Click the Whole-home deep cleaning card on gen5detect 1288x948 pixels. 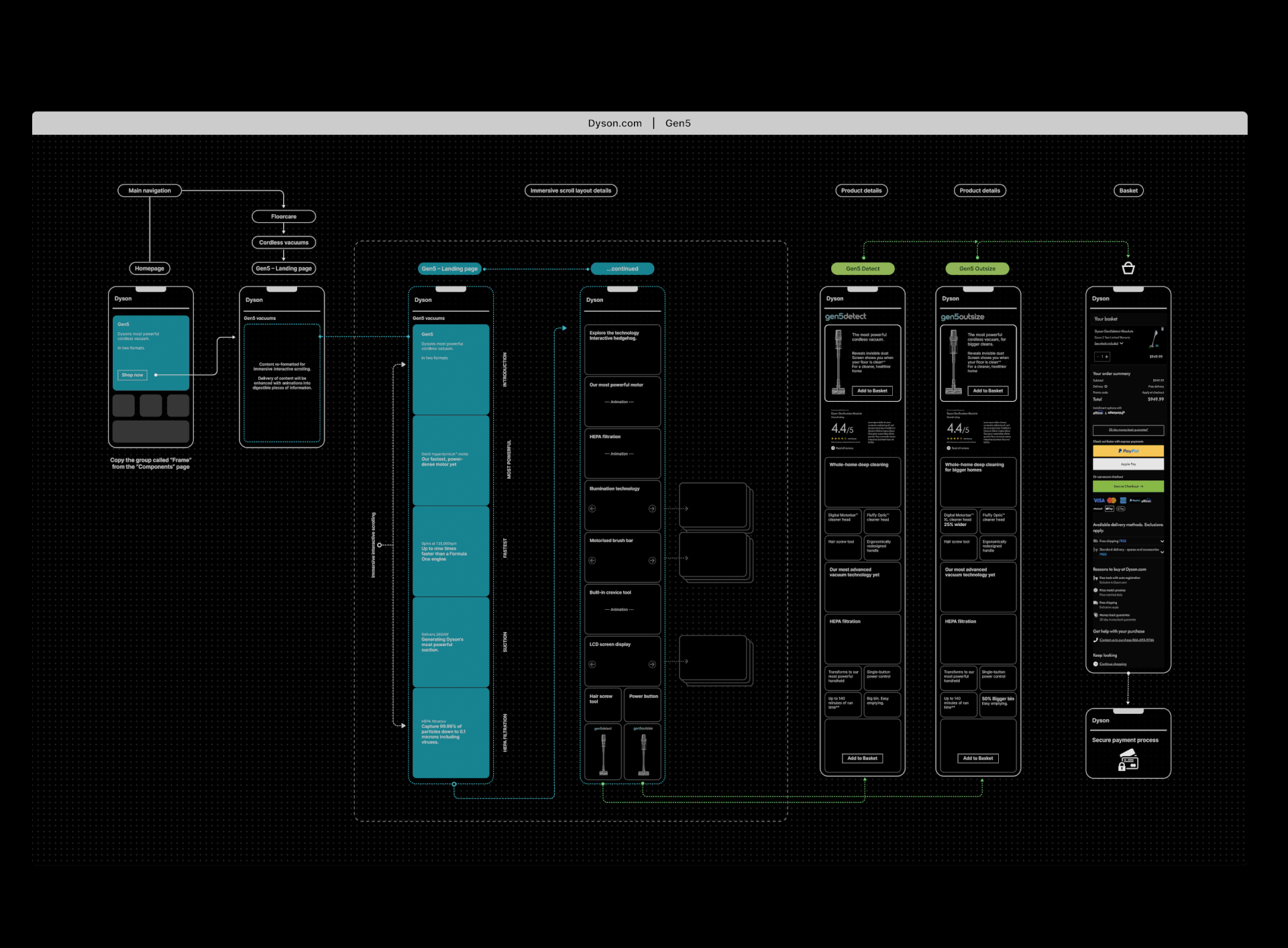pyautogui.click(x=862, y=482)
